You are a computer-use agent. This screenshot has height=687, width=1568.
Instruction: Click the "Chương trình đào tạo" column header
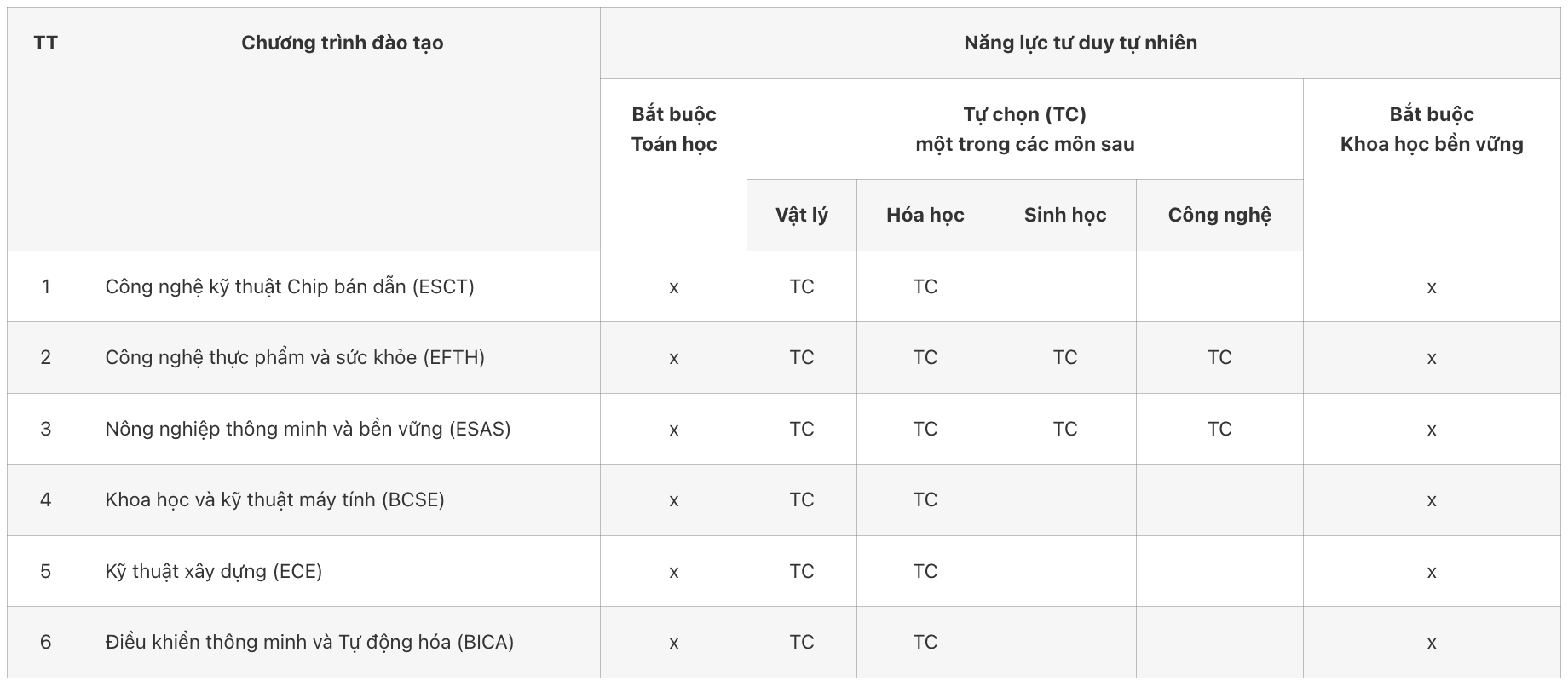coord(342,43)
